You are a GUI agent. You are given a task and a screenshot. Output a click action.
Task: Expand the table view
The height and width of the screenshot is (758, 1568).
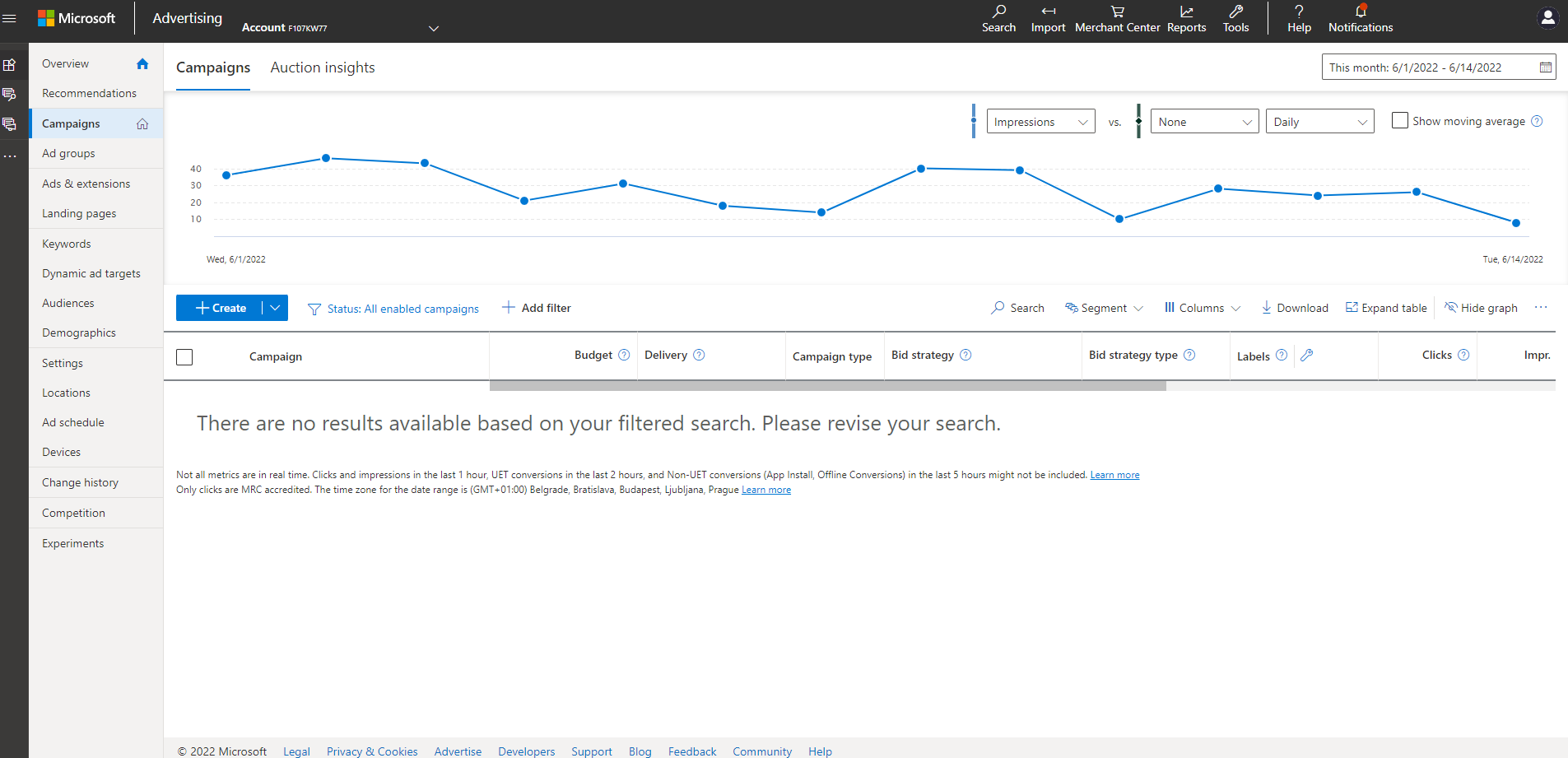pos(1386,308)
